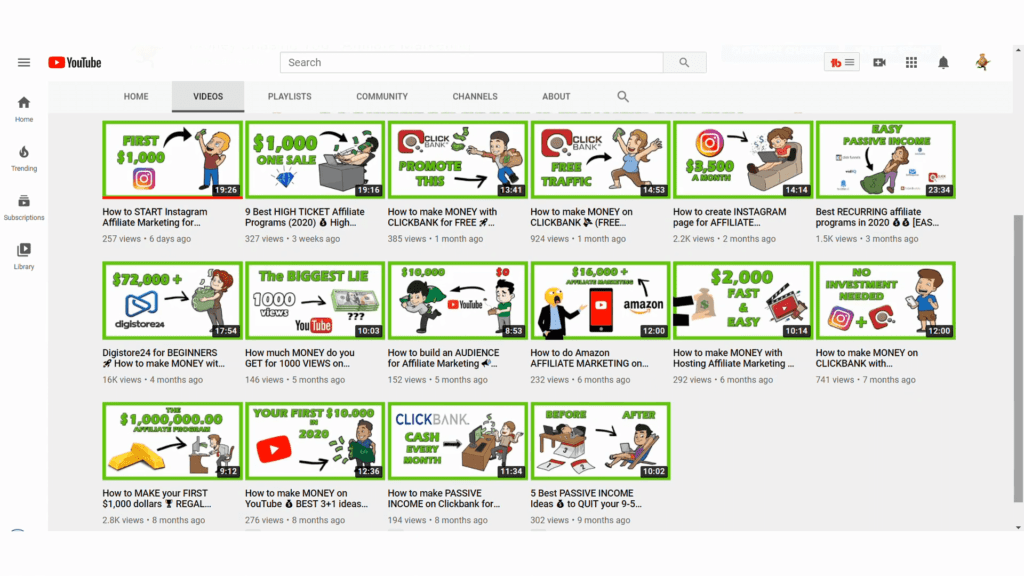Open Subscriptions in sidebar
The image size is (1024, 576).
coord(24,208)
